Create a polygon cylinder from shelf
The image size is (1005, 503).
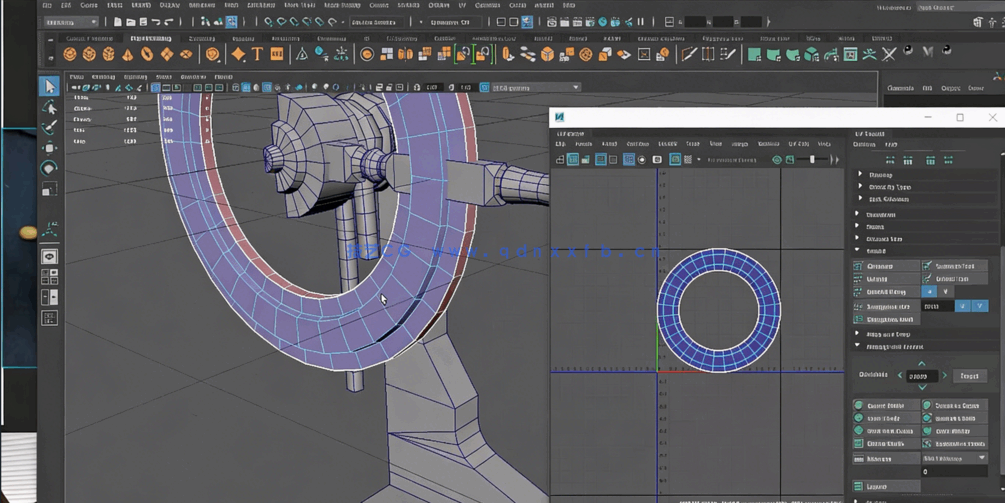109,55
